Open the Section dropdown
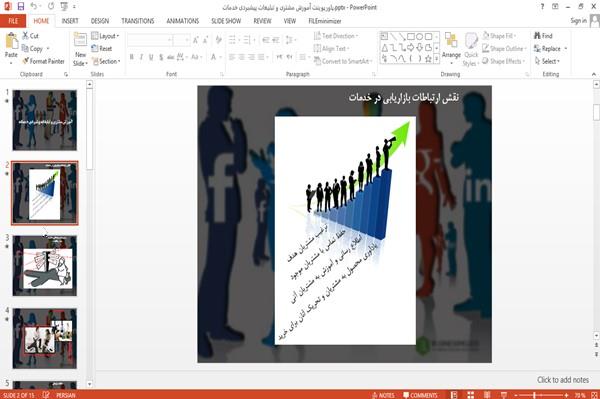 click(106, 61)
